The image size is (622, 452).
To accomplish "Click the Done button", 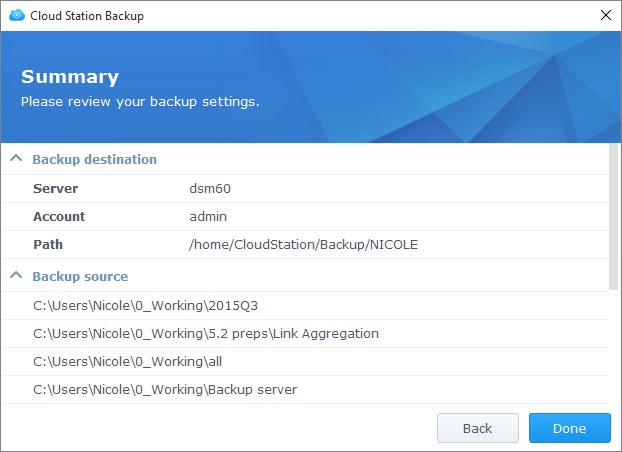I will (570, 428).
